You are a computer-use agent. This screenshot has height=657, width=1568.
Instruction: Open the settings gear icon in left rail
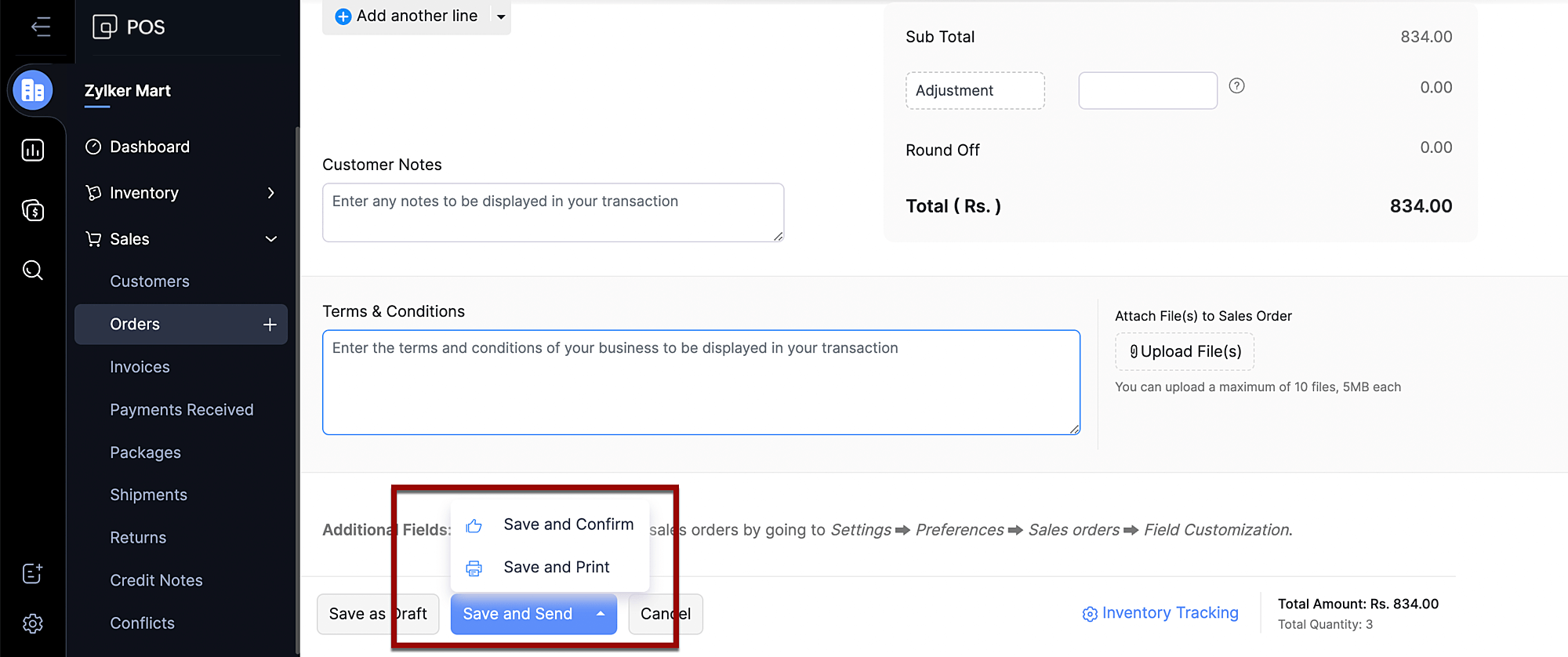point(33,623)
